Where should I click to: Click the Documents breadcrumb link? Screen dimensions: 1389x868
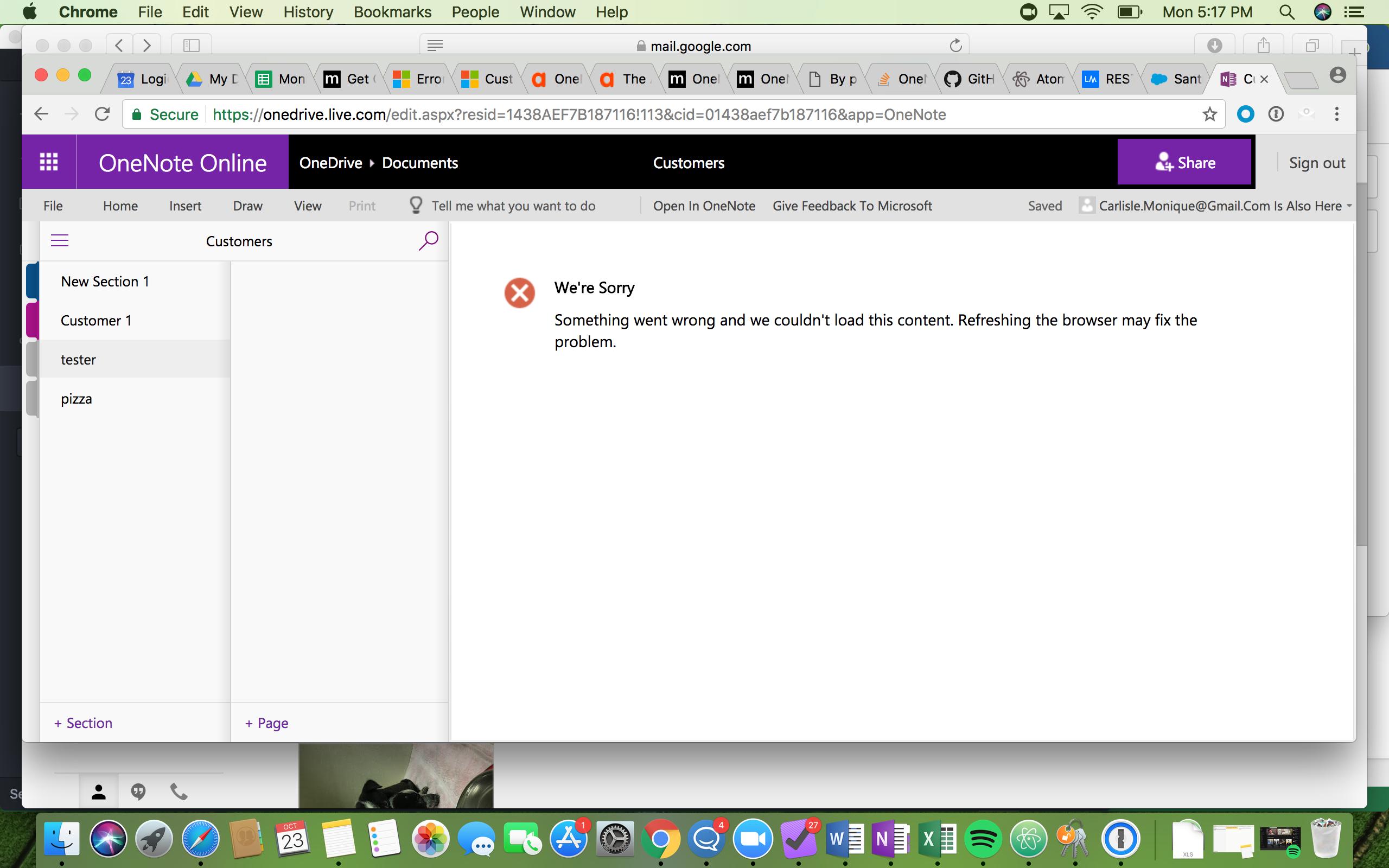(x=419, y=162)
